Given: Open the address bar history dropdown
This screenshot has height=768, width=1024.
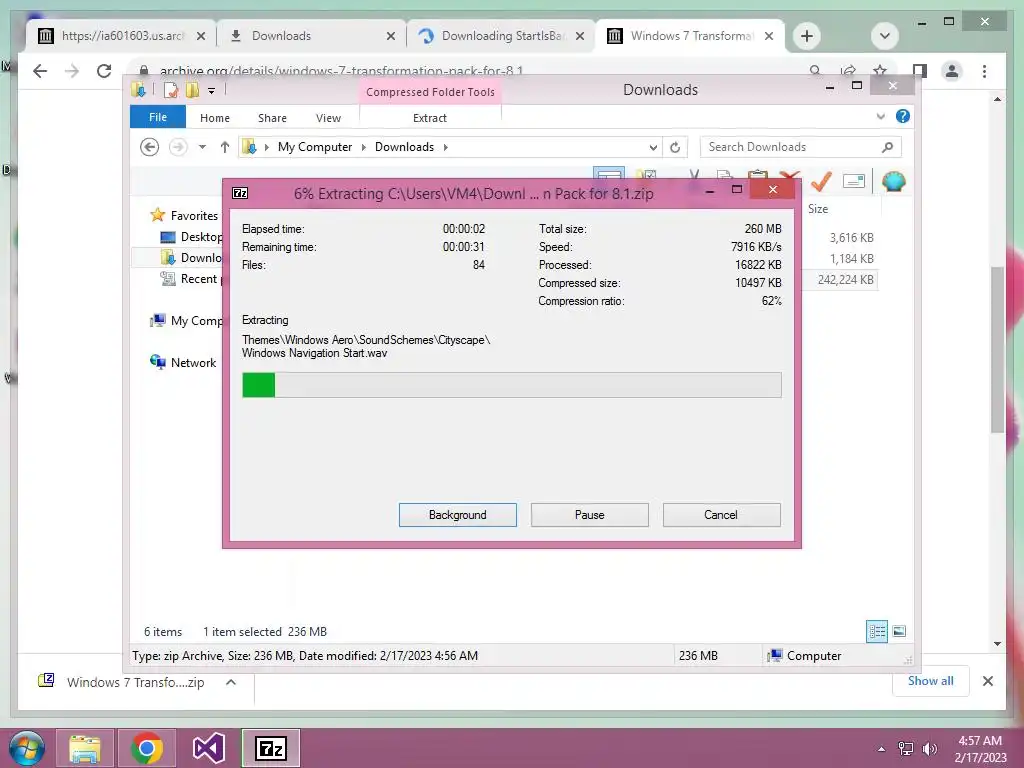Looking at the screenshot, I should (653, 147).
